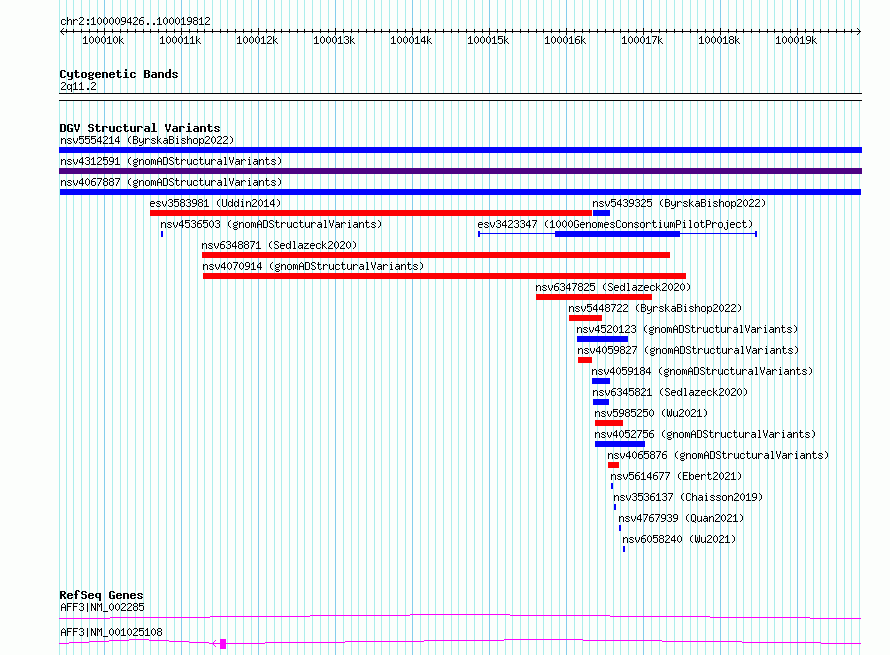This screenshot has width=890, height=655.
Task: Click the tiny nsv4536503 blue marker
Action: tap(162, 234)
